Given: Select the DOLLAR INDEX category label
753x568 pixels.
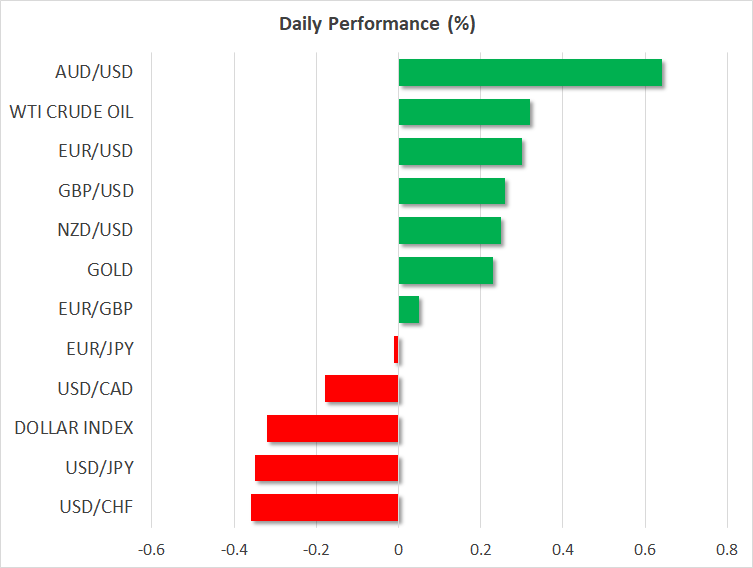Looking at the screenshot, I should coord(74,428).
